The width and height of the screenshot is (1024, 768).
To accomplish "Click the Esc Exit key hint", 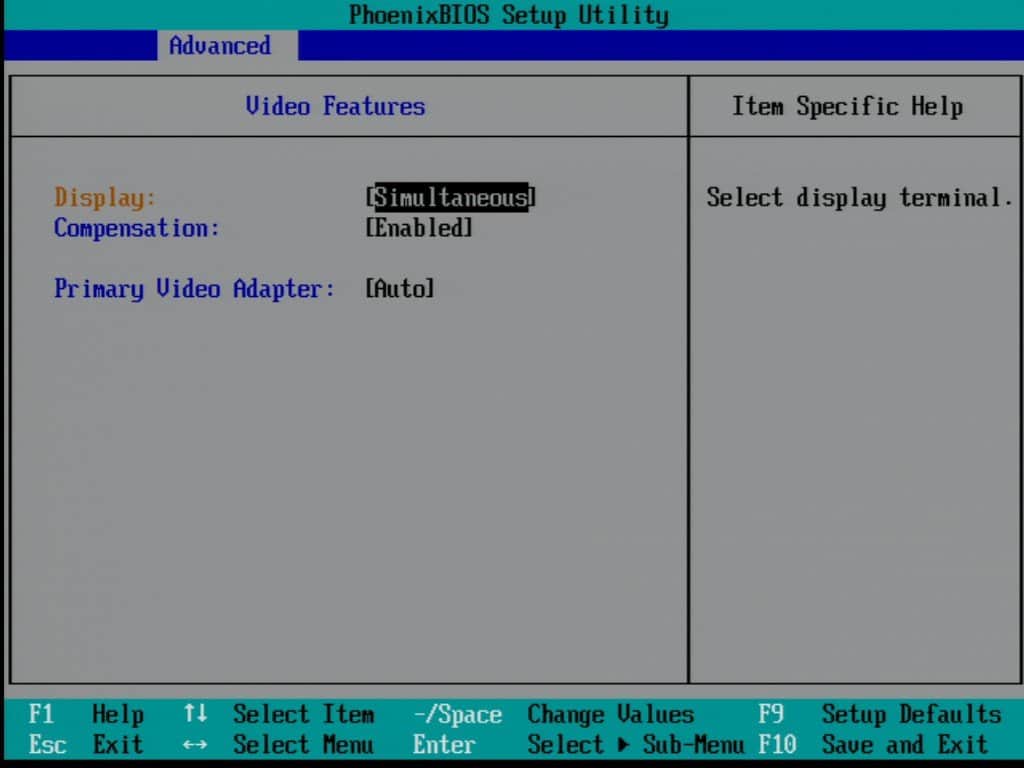I will point(86,744).
